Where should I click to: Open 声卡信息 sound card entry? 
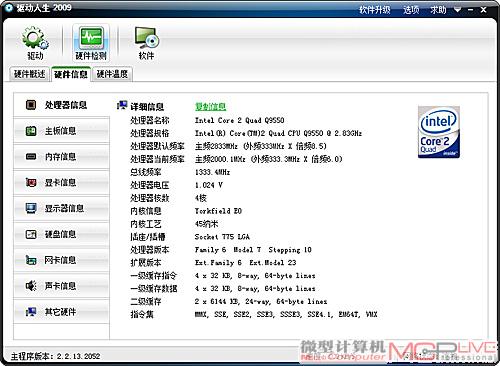pos(62,286)
